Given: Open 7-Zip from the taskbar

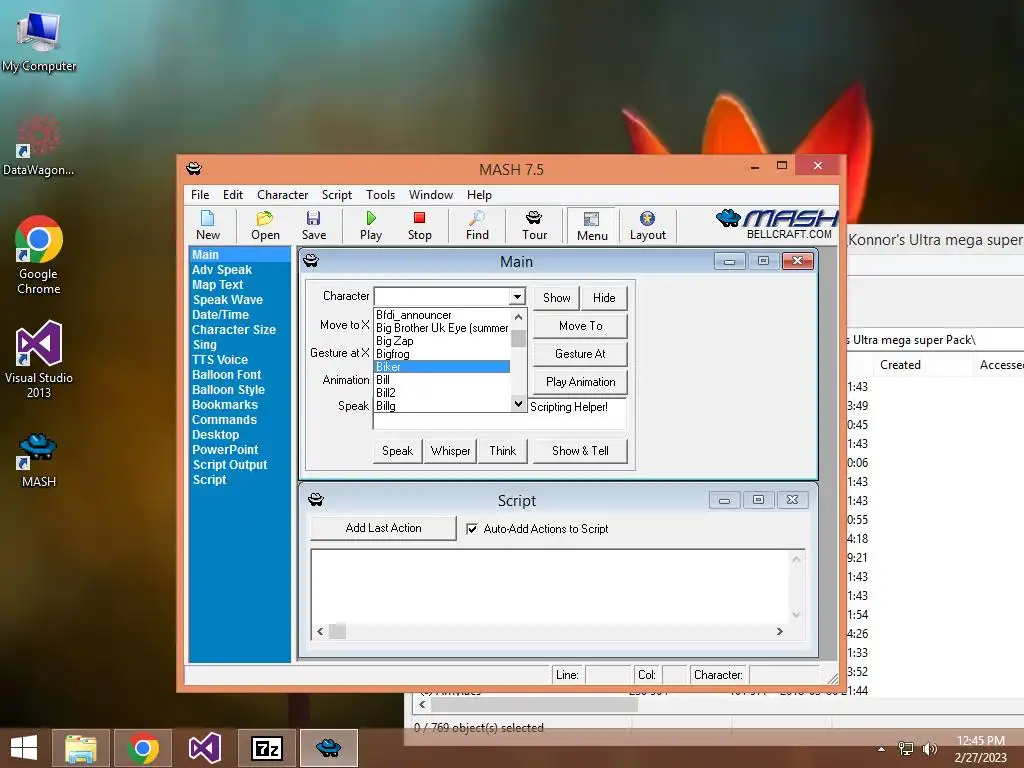Looking at the screenshot, I should pyautogui.click(x=267, y=748).
